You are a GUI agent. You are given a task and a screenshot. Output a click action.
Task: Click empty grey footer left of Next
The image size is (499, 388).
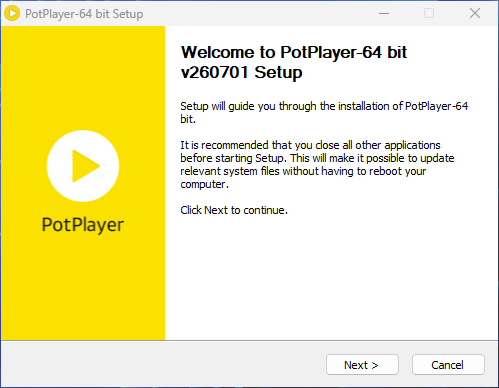pos(163,364)
